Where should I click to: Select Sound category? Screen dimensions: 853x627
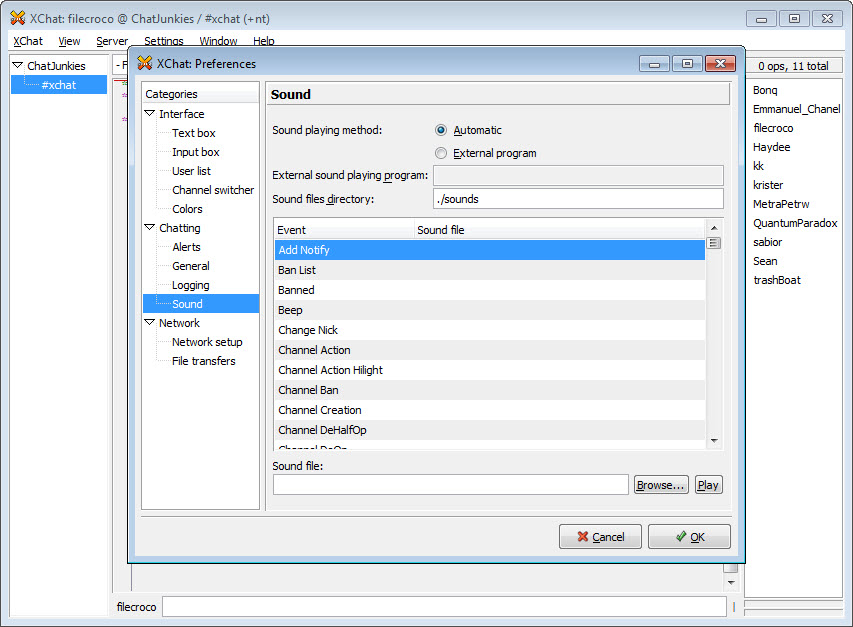201,303
